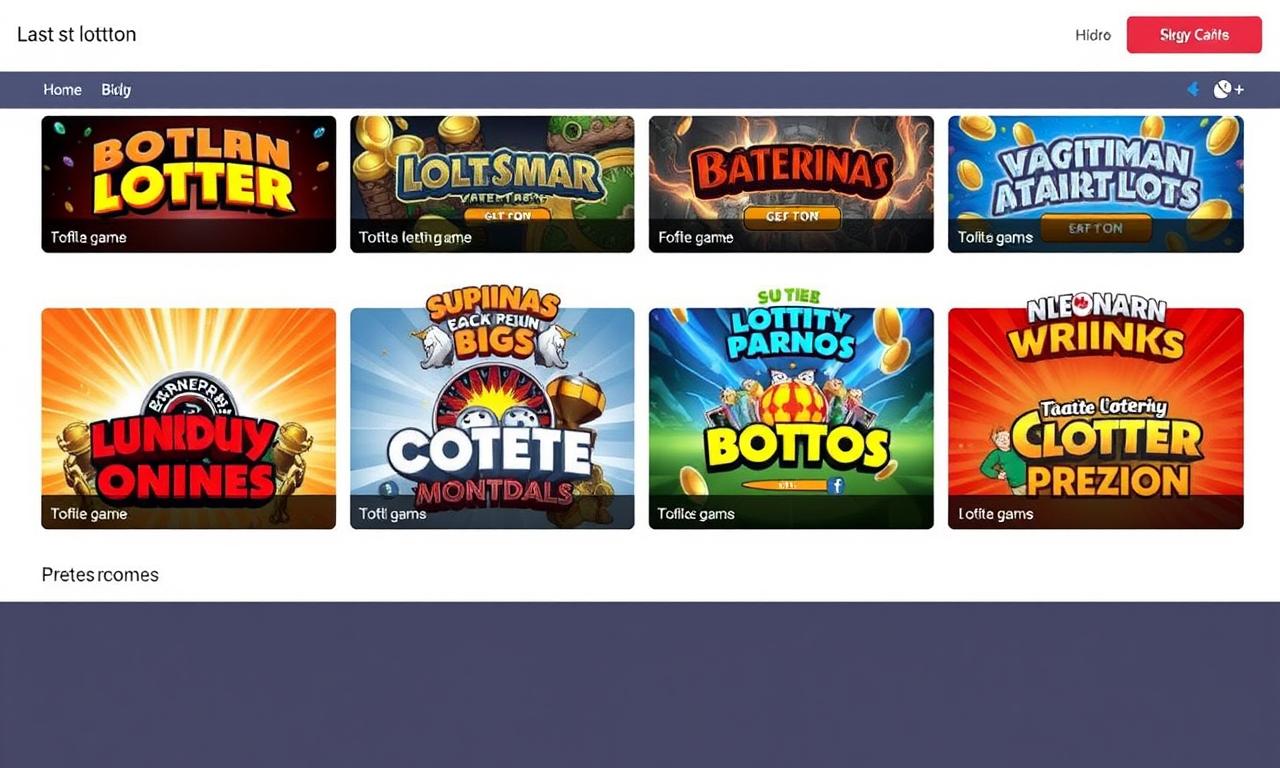Open the Bidy tab in navbar
Viewport: 1280px width, 768px height.
[x=116, y=90]
